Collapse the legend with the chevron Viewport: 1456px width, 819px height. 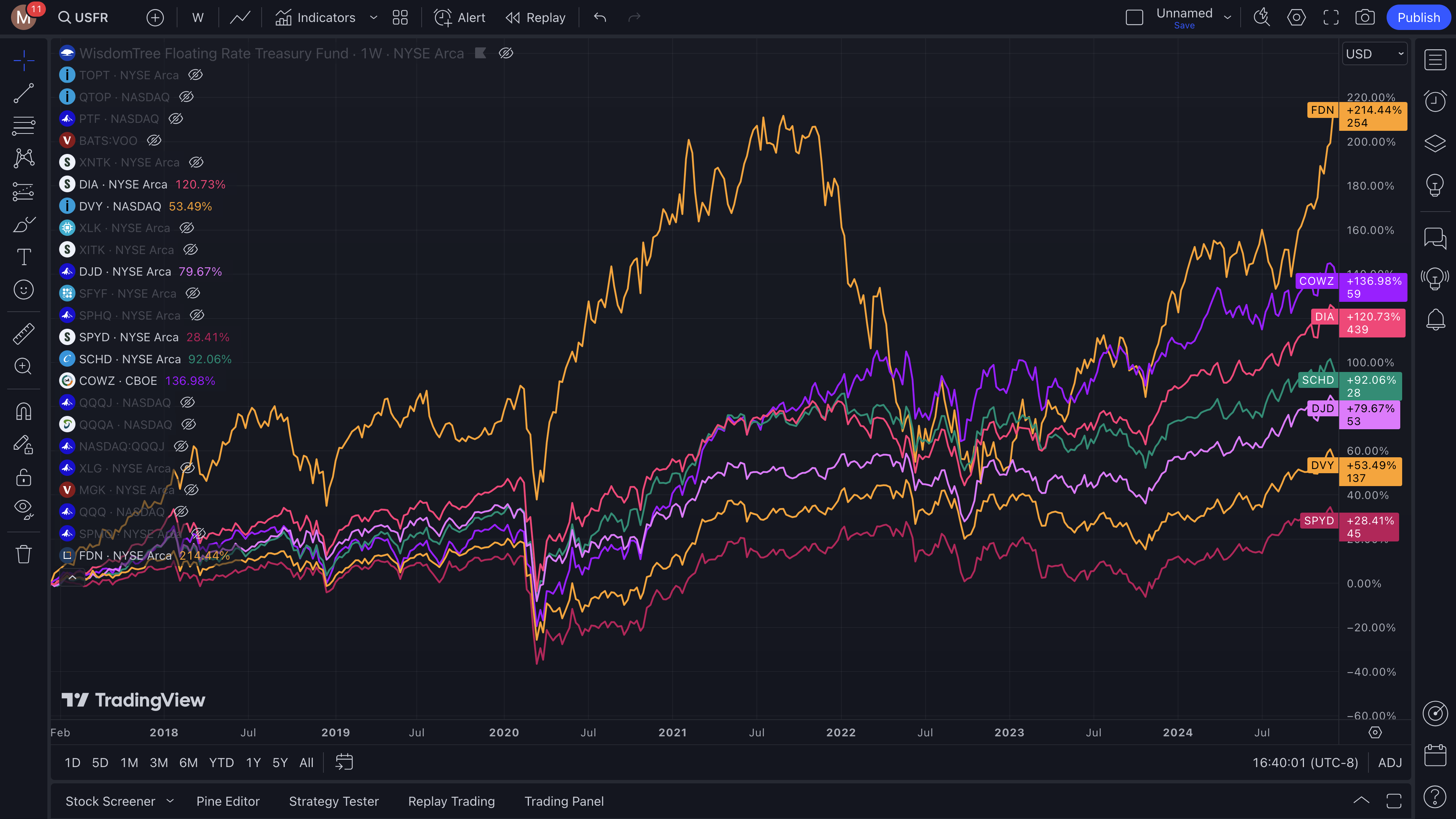click(x=72, y=577)
